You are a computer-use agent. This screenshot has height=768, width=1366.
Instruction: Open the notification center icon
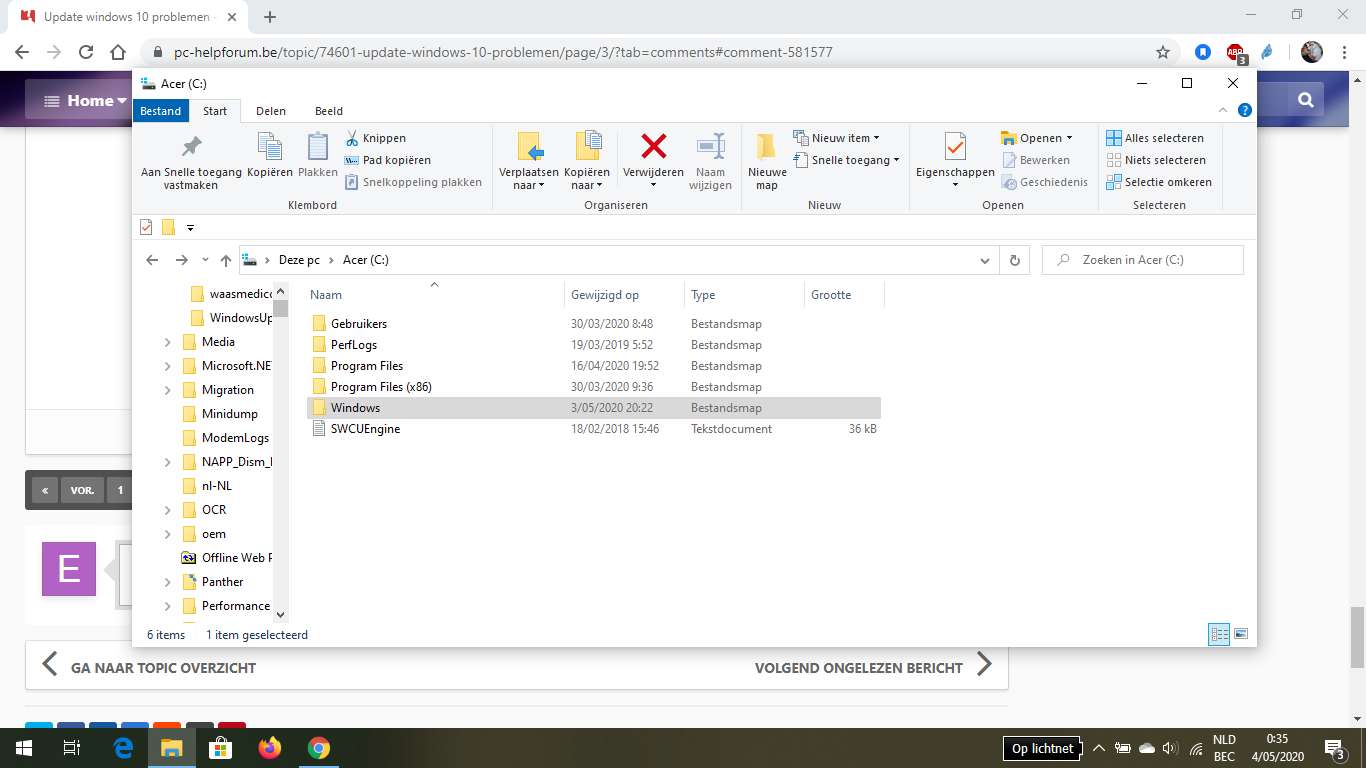(x=1334, y=747)
